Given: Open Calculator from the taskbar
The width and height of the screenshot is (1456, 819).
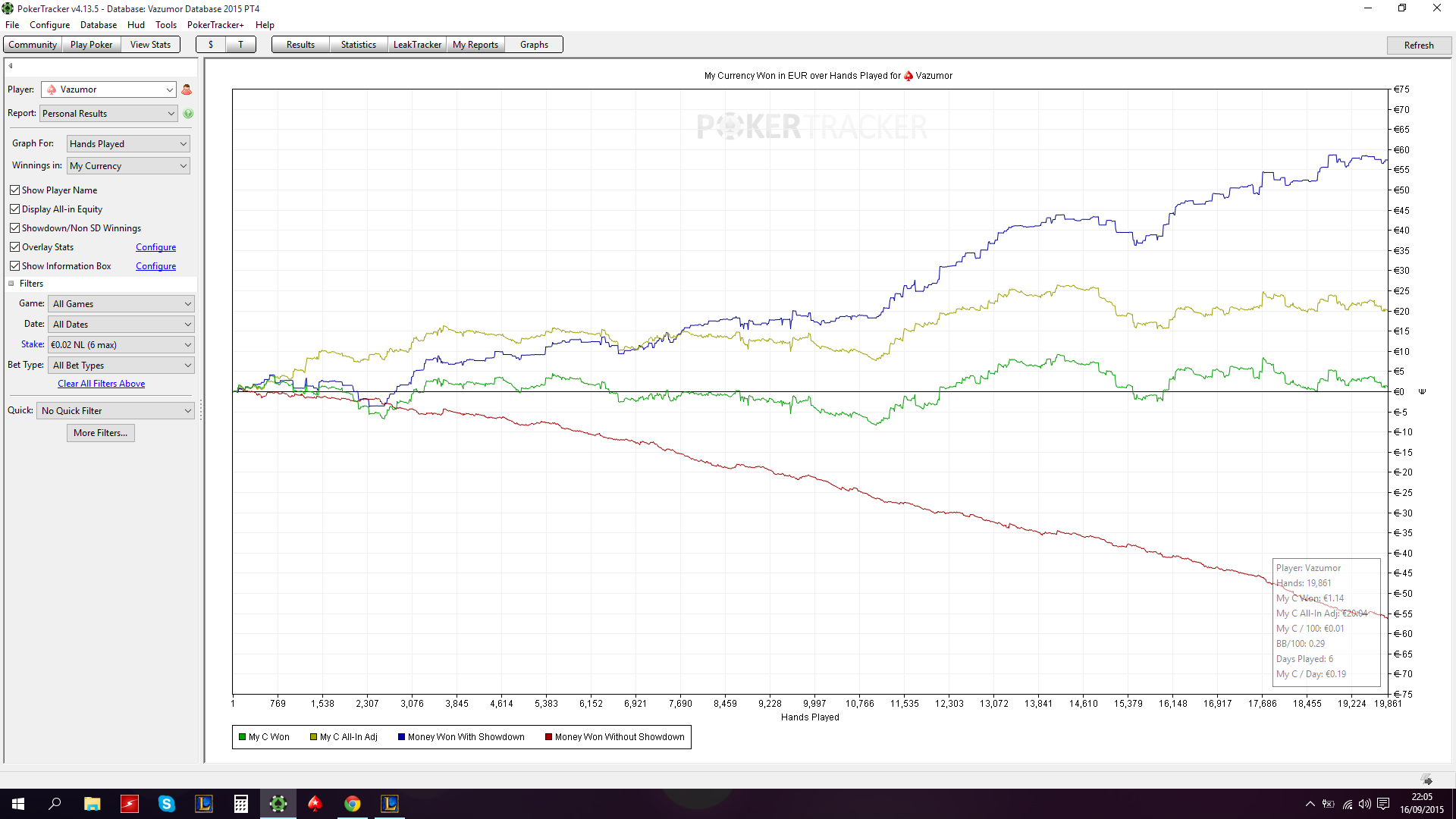Looking at the screenshot, I should (241, 804).
